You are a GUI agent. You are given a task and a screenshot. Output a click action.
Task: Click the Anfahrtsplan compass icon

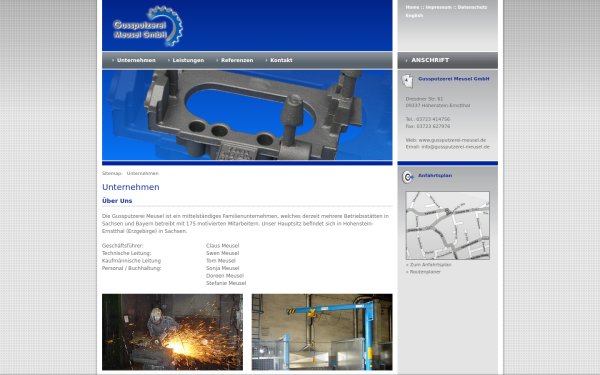408,177
